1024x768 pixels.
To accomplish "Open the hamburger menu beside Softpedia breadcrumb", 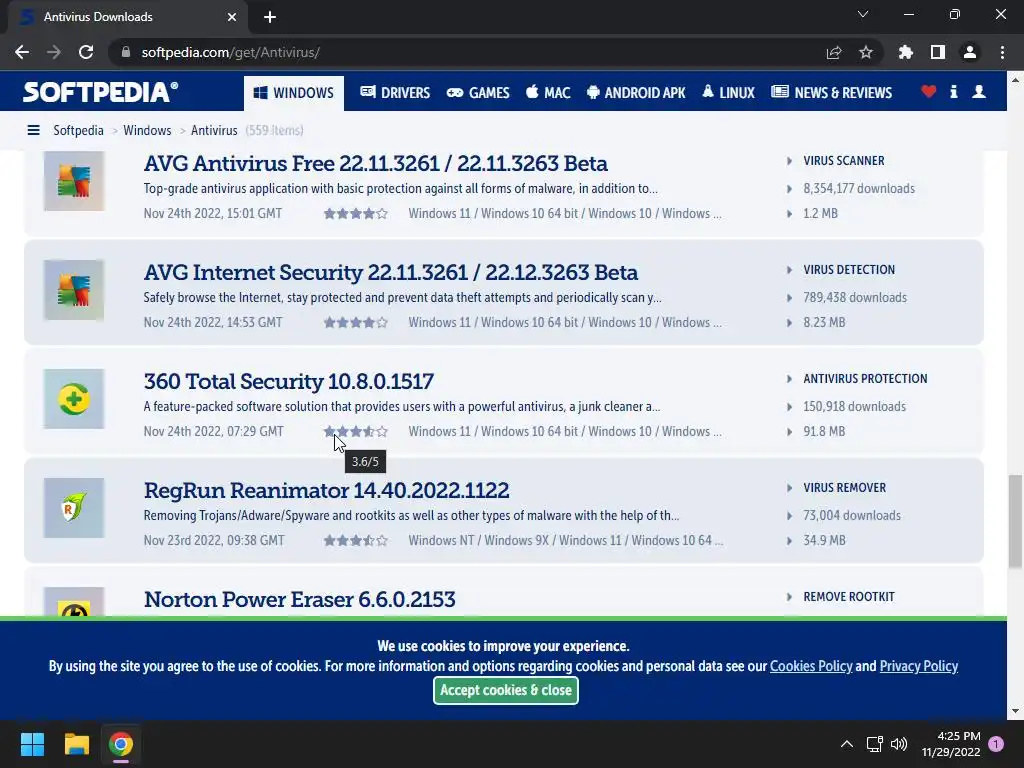I will coord(33,131).
